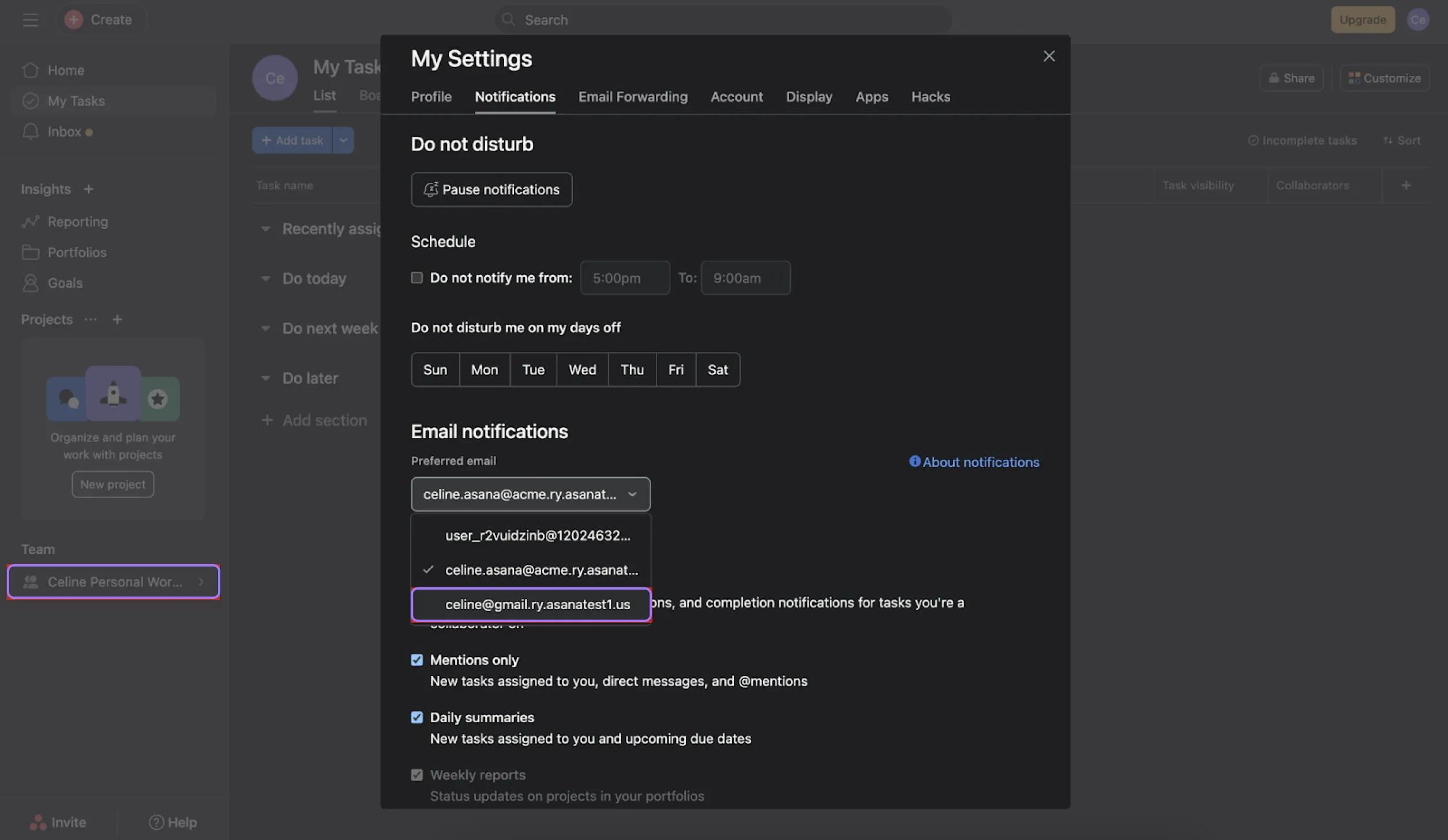Screen dimensions: 1448x840
Task: Enable the Do not notify me schedule
Action: (x=417, y=277)
